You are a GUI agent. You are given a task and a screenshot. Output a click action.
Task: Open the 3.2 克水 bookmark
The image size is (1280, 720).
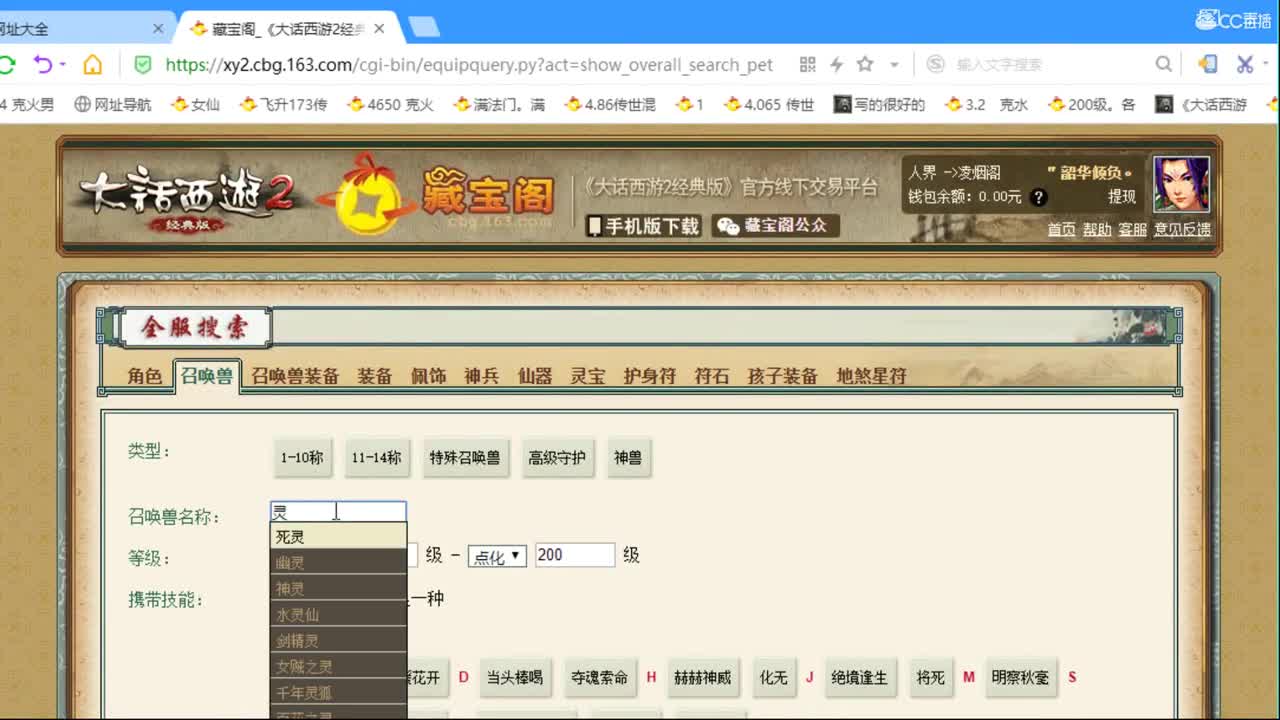click(986, 104)
